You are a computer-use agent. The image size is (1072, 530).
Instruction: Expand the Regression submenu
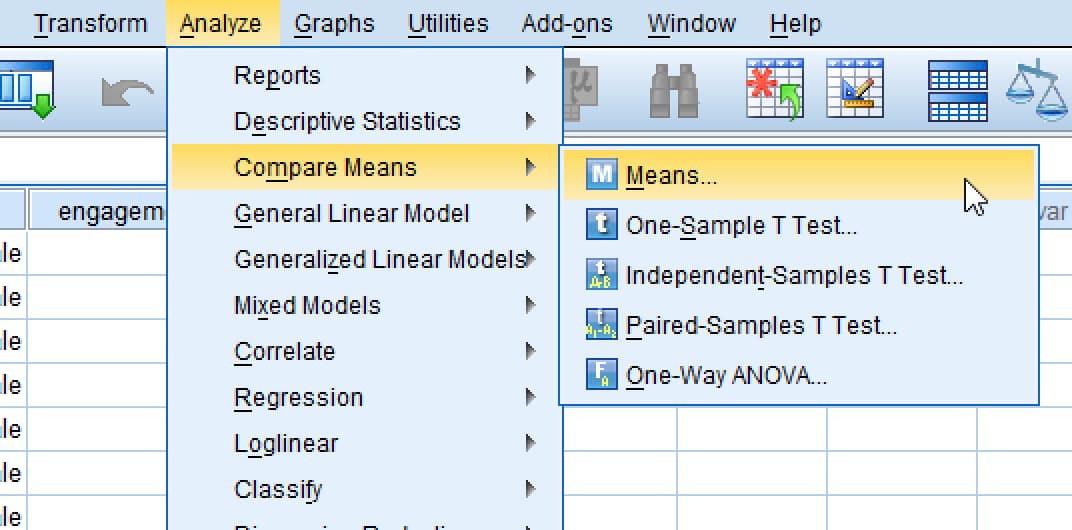[366, 397]
